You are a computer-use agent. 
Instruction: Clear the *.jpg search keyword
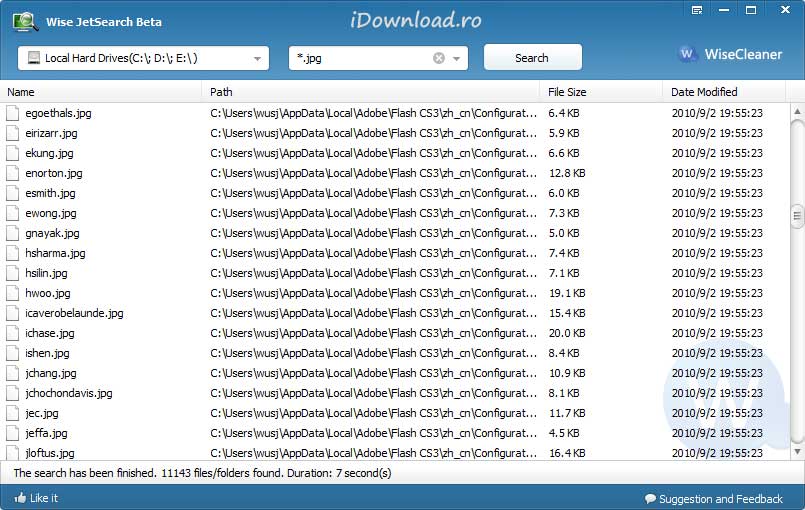(x=438, y=58)
